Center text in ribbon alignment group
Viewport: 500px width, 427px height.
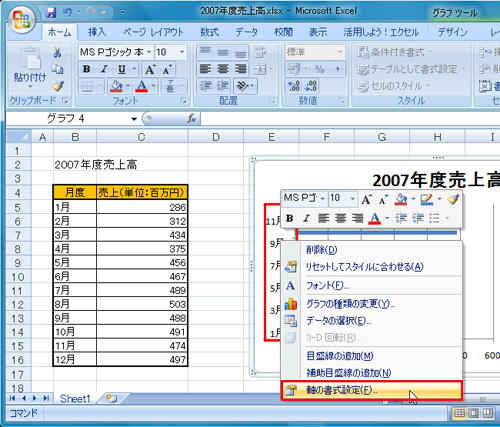pyautogui.click(x=223, y=69)
